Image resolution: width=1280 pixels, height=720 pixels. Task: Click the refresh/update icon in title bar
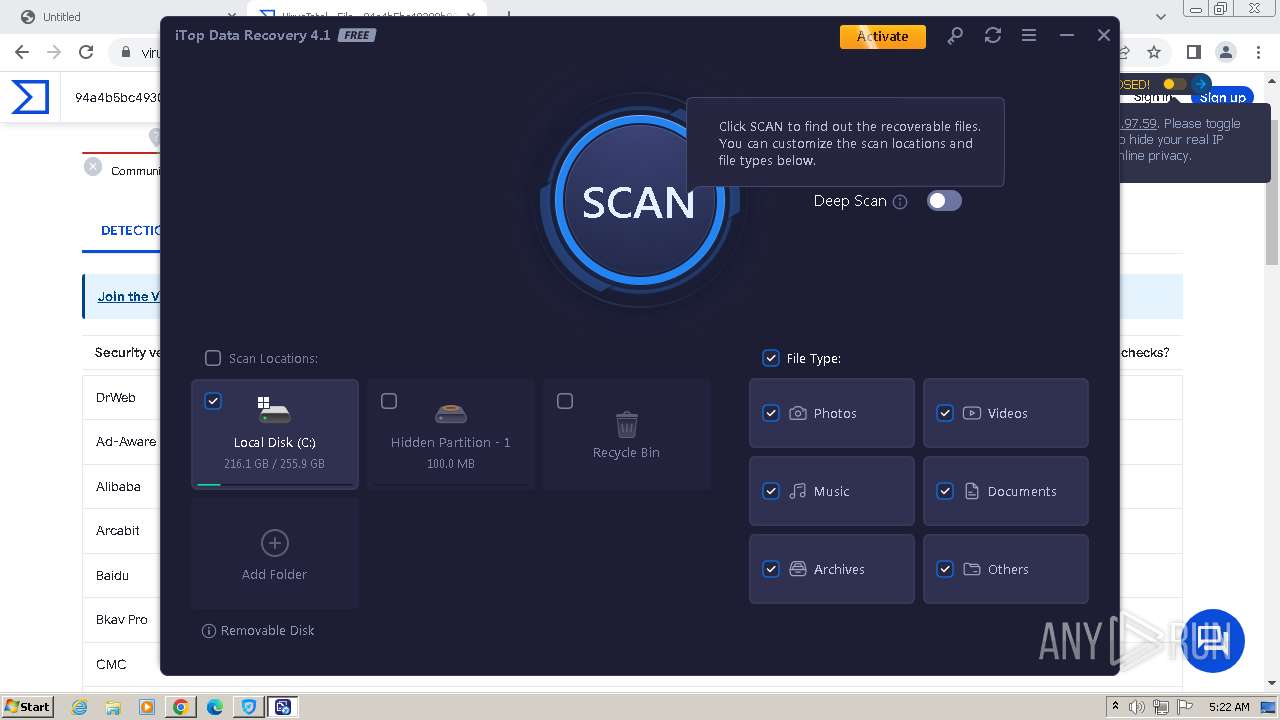[992, 35]
